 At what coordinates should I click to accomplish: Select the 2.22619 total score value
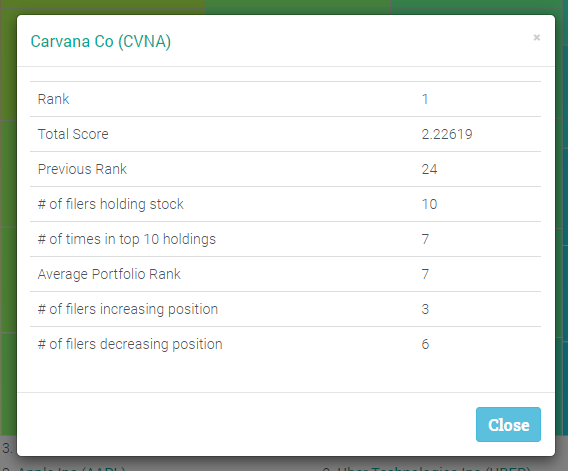click(x=447, y=134)
